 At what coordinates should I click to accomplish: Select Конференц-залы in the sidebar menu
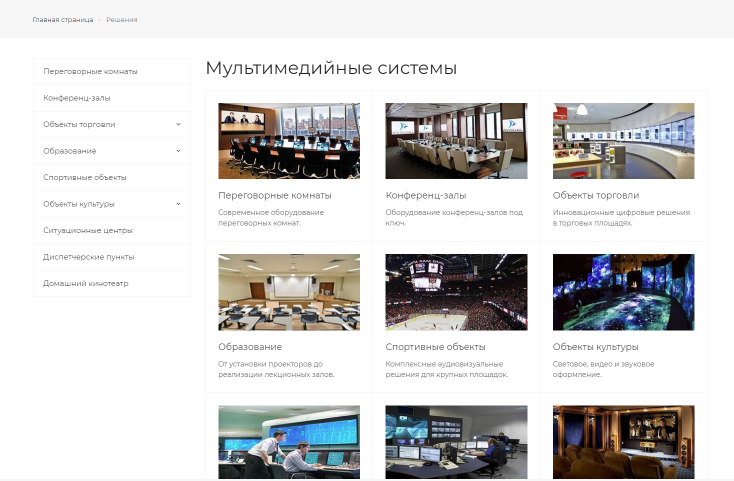112,98
